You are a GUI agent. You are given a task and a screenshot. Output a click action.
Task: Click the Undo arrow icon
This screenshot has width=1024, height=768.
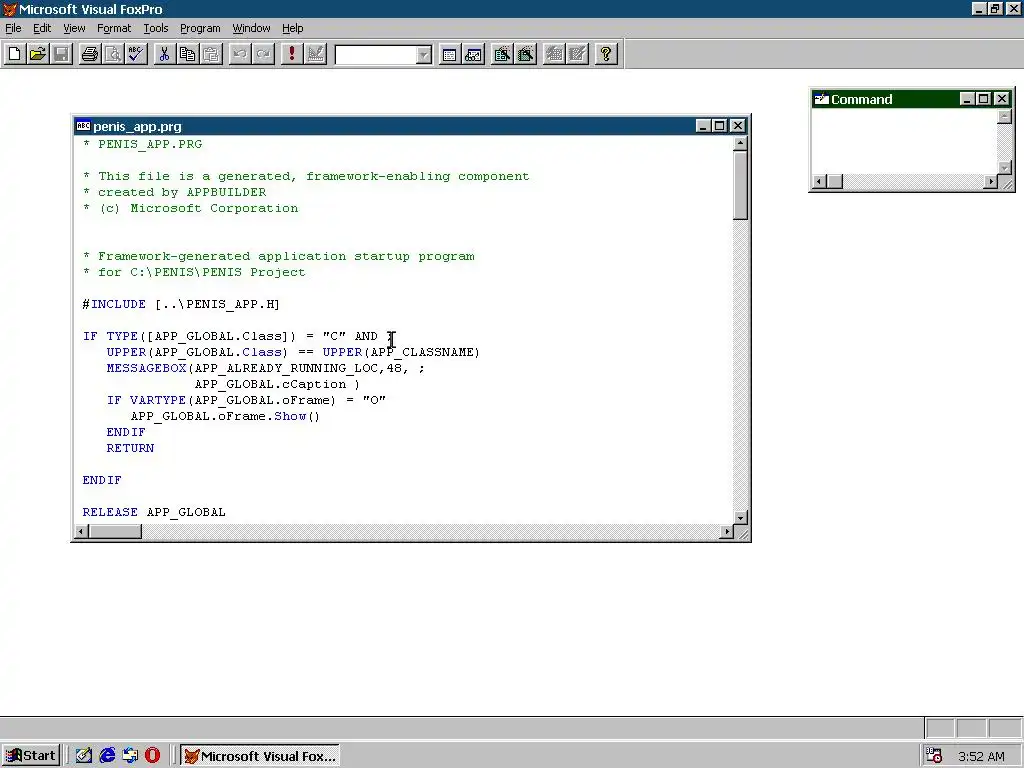click(240, 54)
